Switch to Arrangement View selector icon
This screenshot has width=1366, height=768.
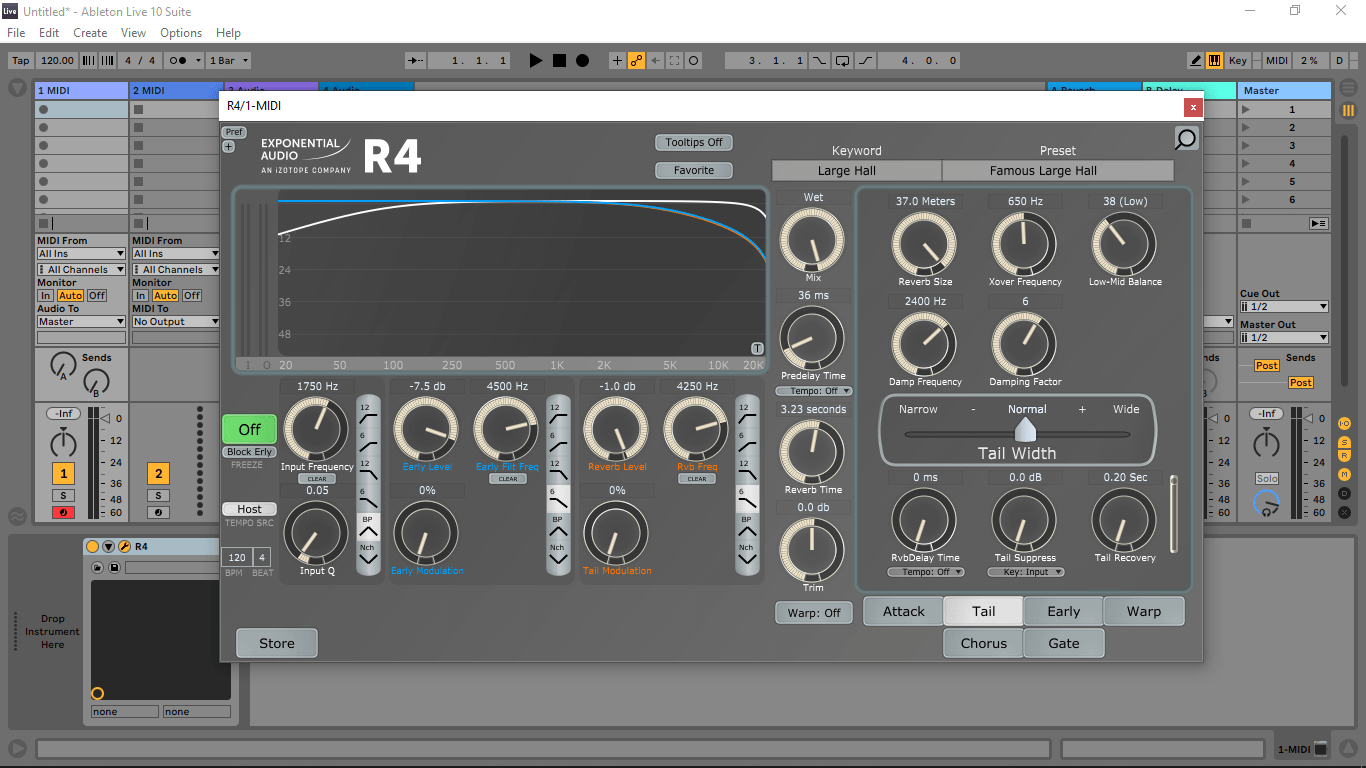pyautogui.click(x=1348, y=90)
